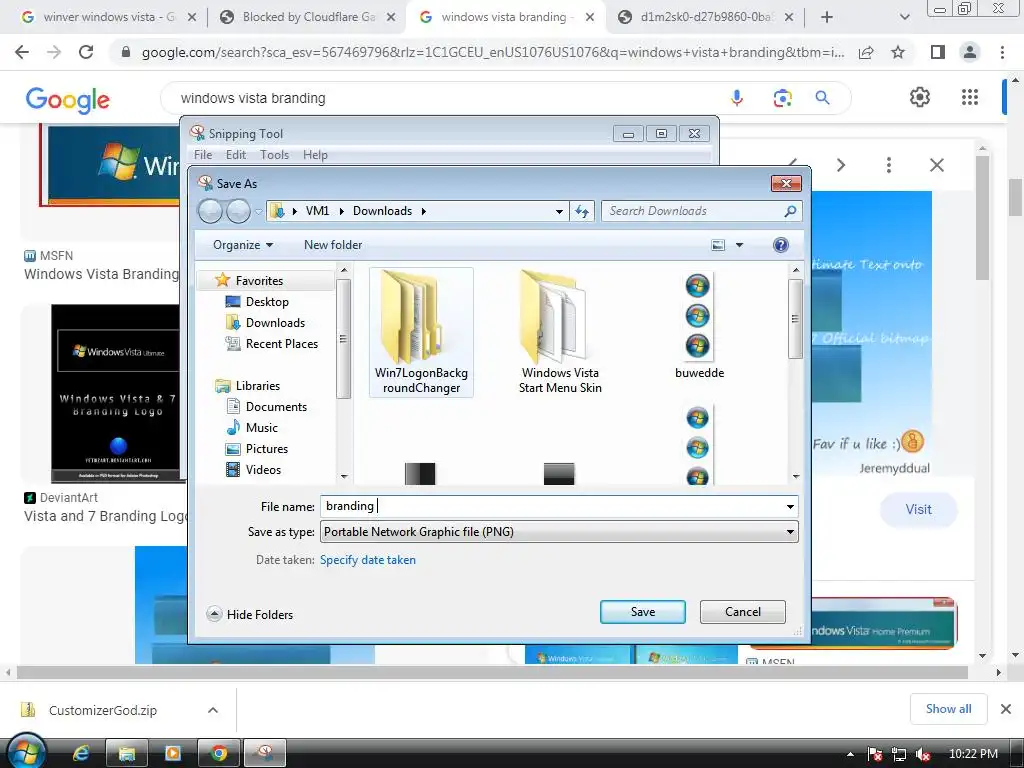
Task: Click the Google search magnifier button
Action: (x=822, y=98)
